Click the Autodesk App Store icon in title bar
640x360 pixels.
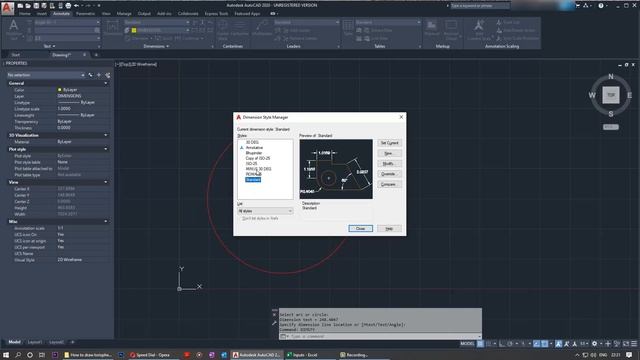point(578,6)
